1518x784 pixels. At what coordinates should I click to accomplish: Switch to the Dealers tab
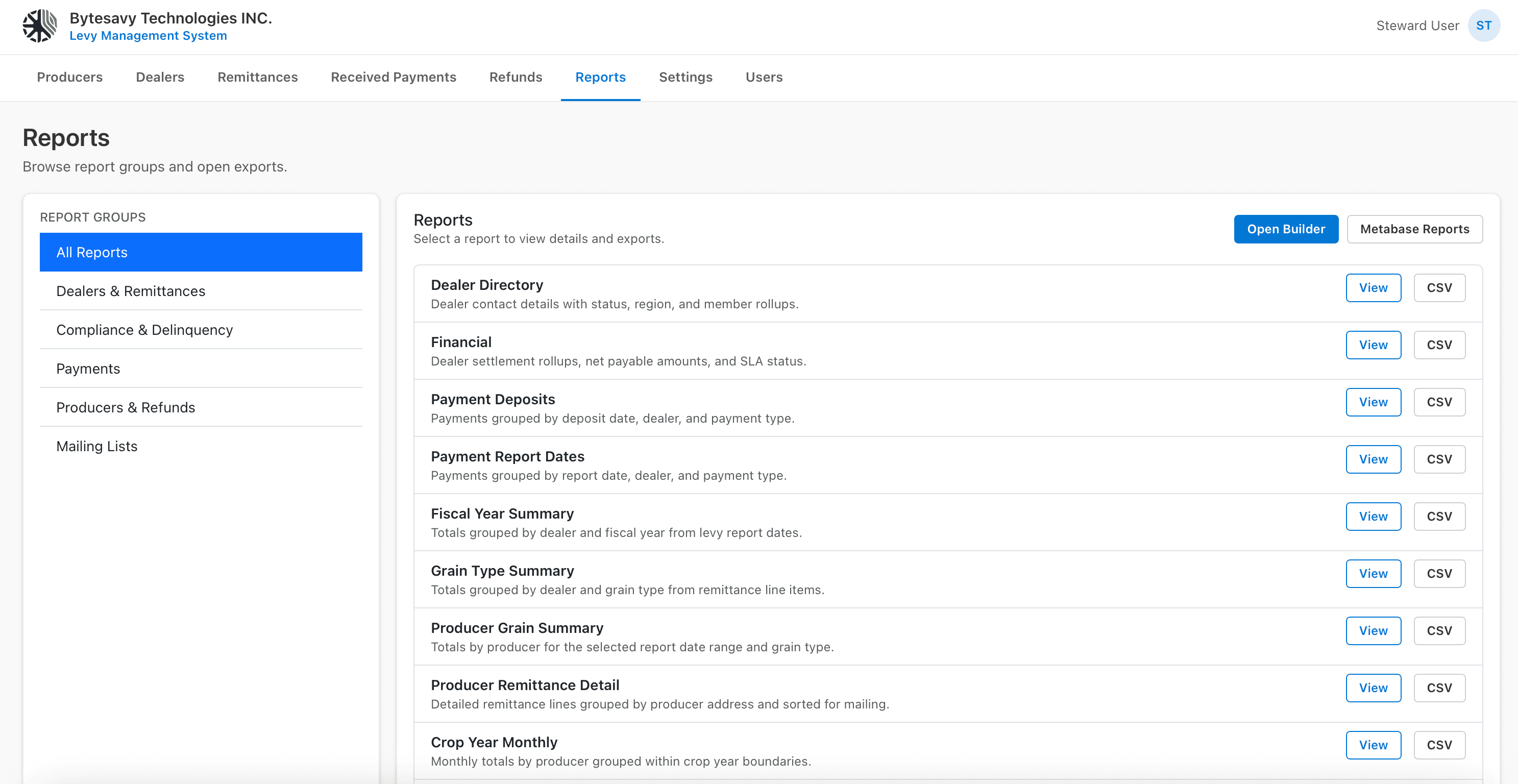click(160, 77)
